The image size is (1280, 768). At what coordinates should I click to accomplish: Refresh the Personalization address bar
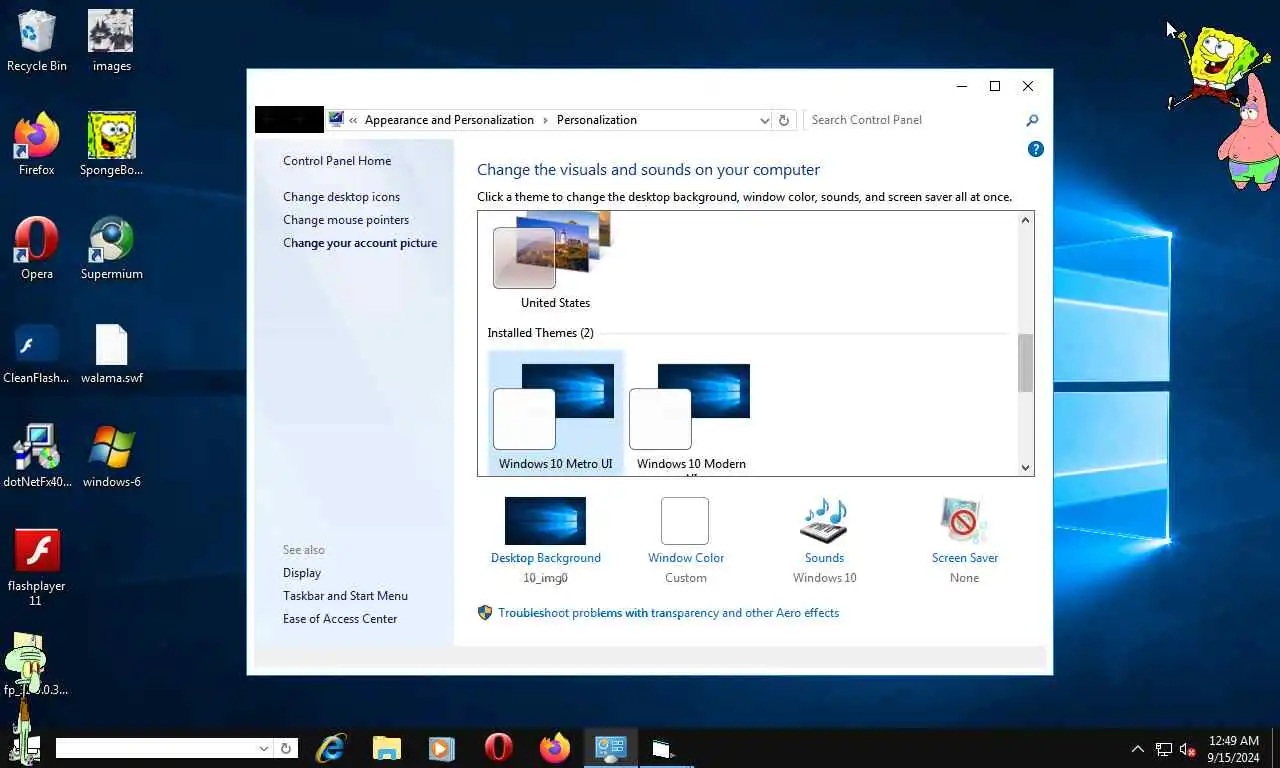(x=784, y=120)
